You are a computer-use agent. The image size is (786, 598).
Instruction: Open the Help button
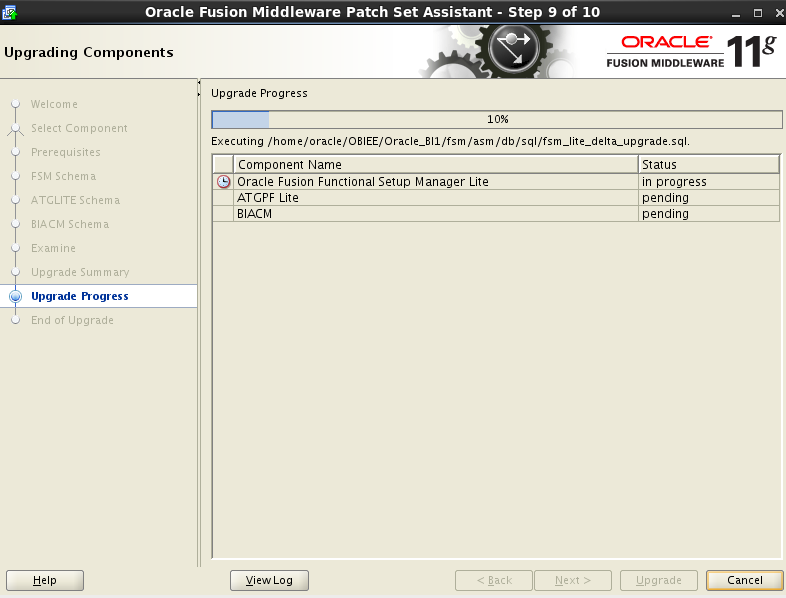45,580
